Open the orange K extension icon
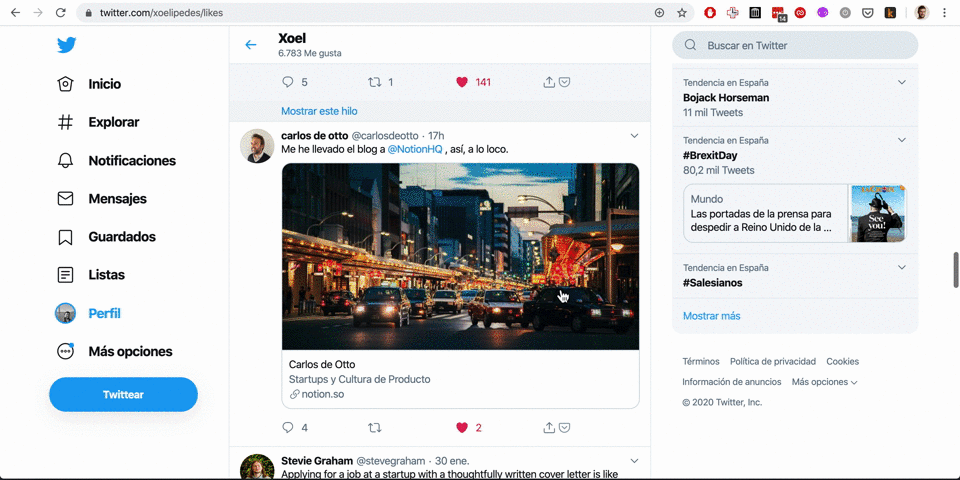The height and width of the screenshot is (480, 960). 890,12
